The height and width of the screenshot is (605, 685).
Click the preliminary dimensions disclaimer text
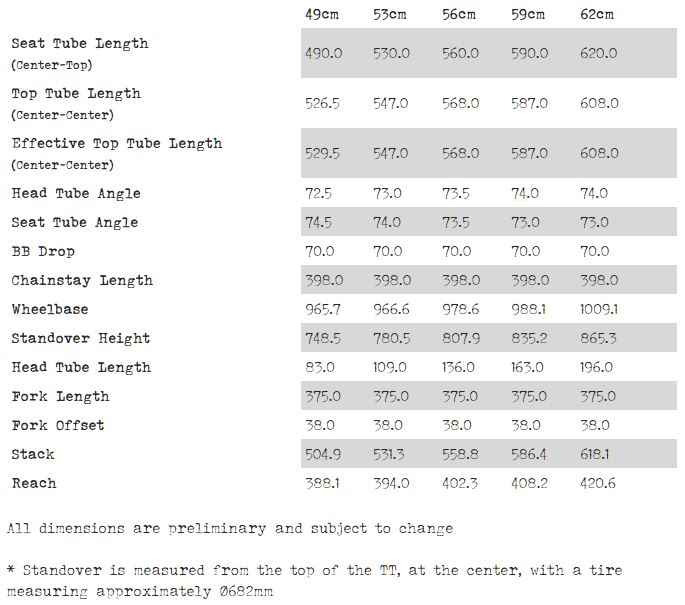click(x=230, y=528)
